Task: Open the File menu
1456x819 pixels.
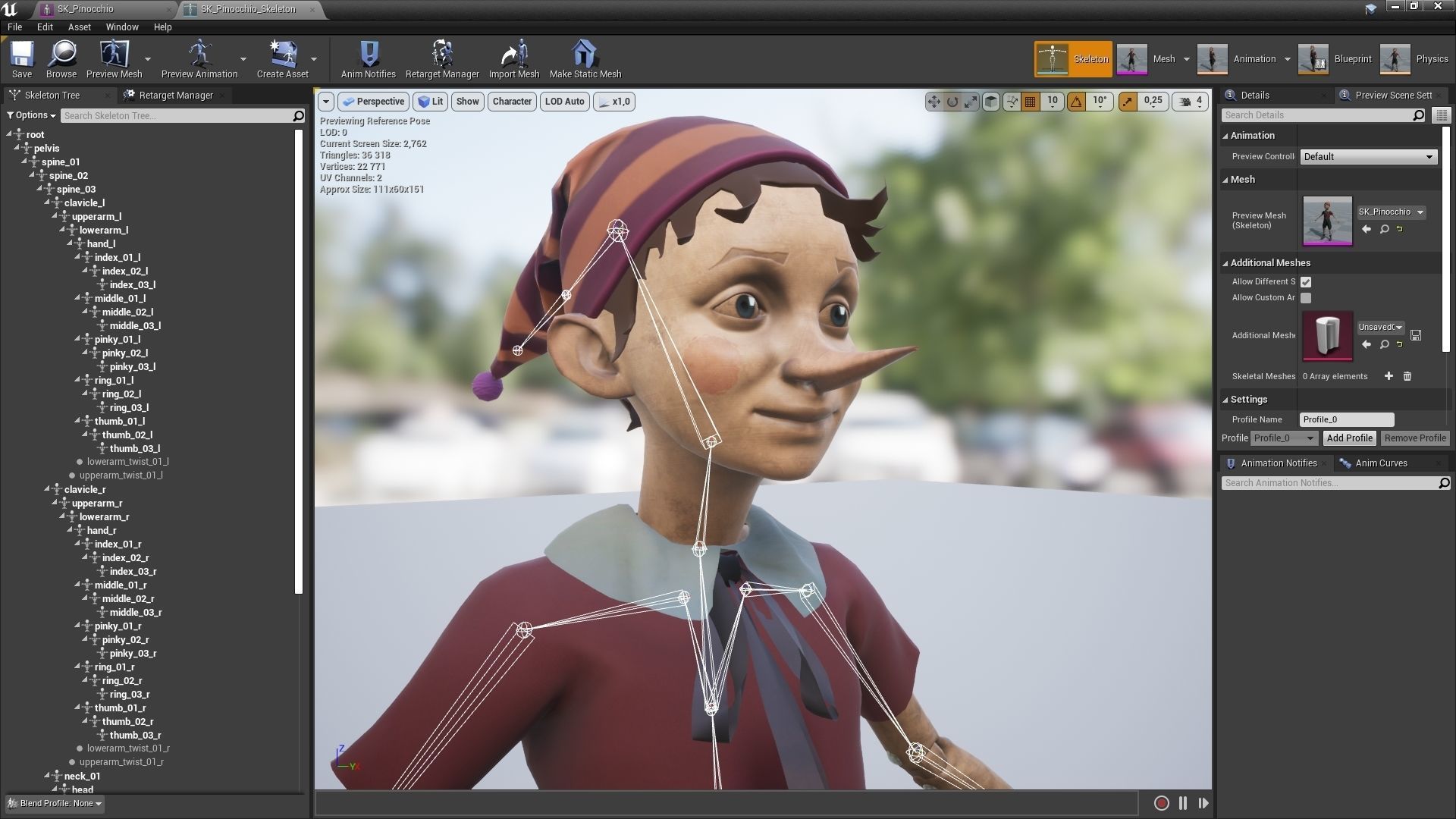Action: [14, 27]
